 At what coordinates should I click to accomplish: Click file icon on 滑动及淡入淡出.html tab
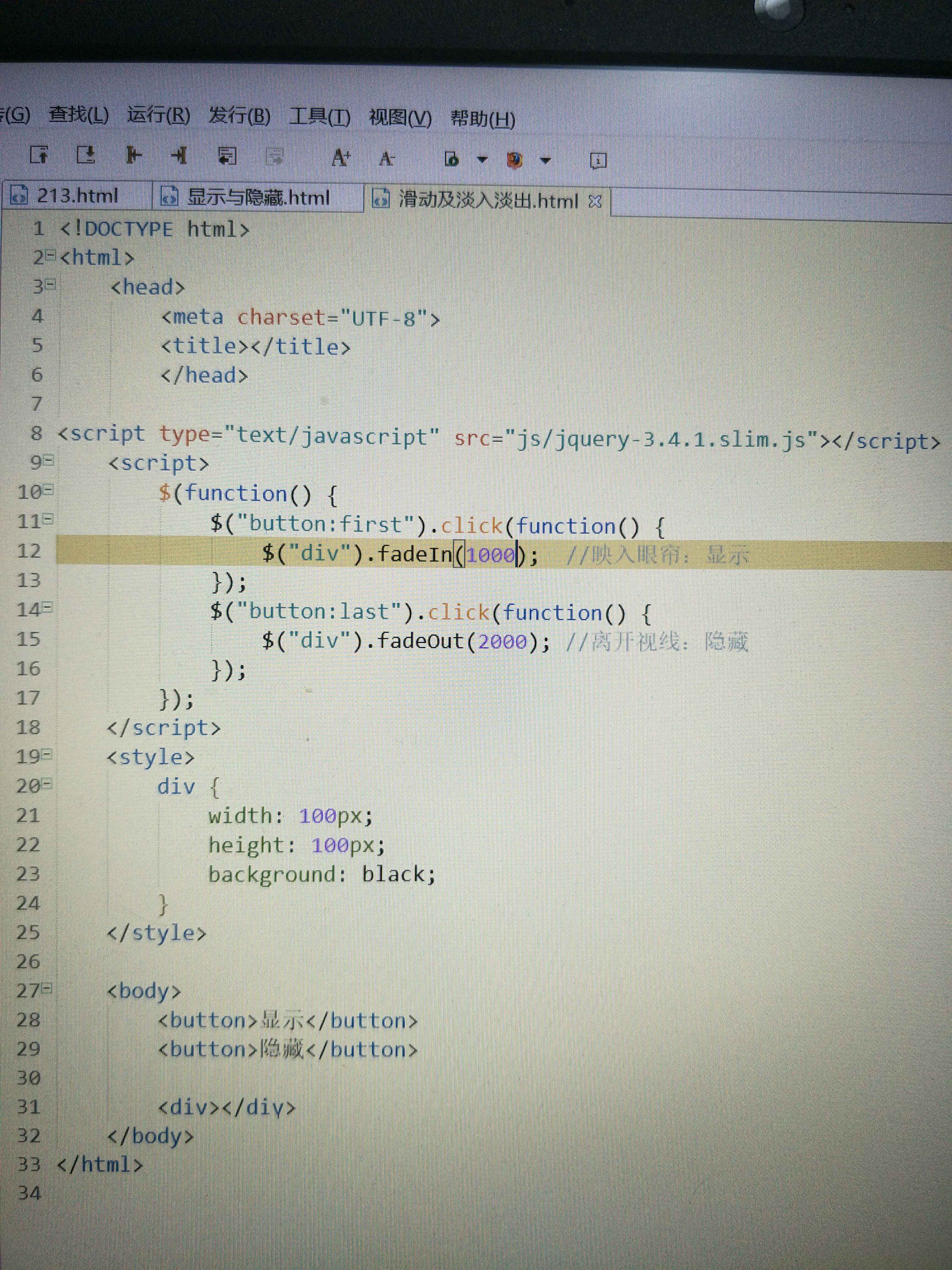point(380,199)
